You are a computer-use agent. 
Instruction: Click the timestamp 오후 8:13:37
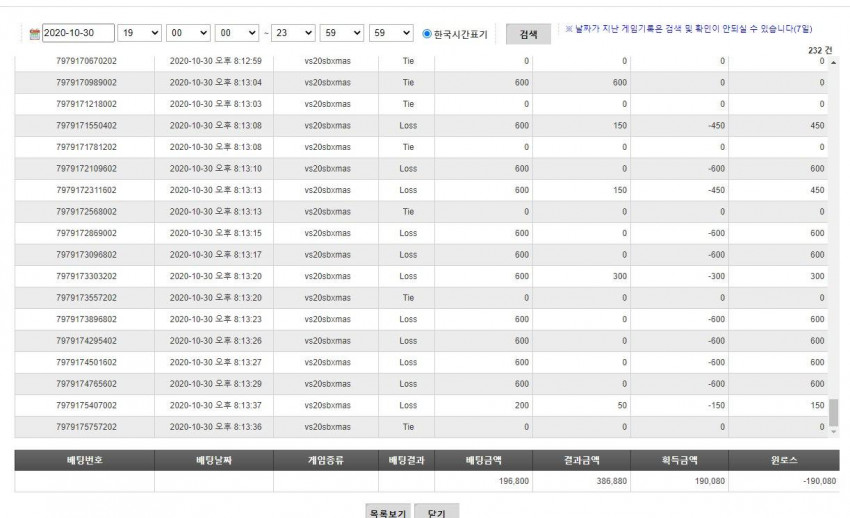tap(239, 405)
